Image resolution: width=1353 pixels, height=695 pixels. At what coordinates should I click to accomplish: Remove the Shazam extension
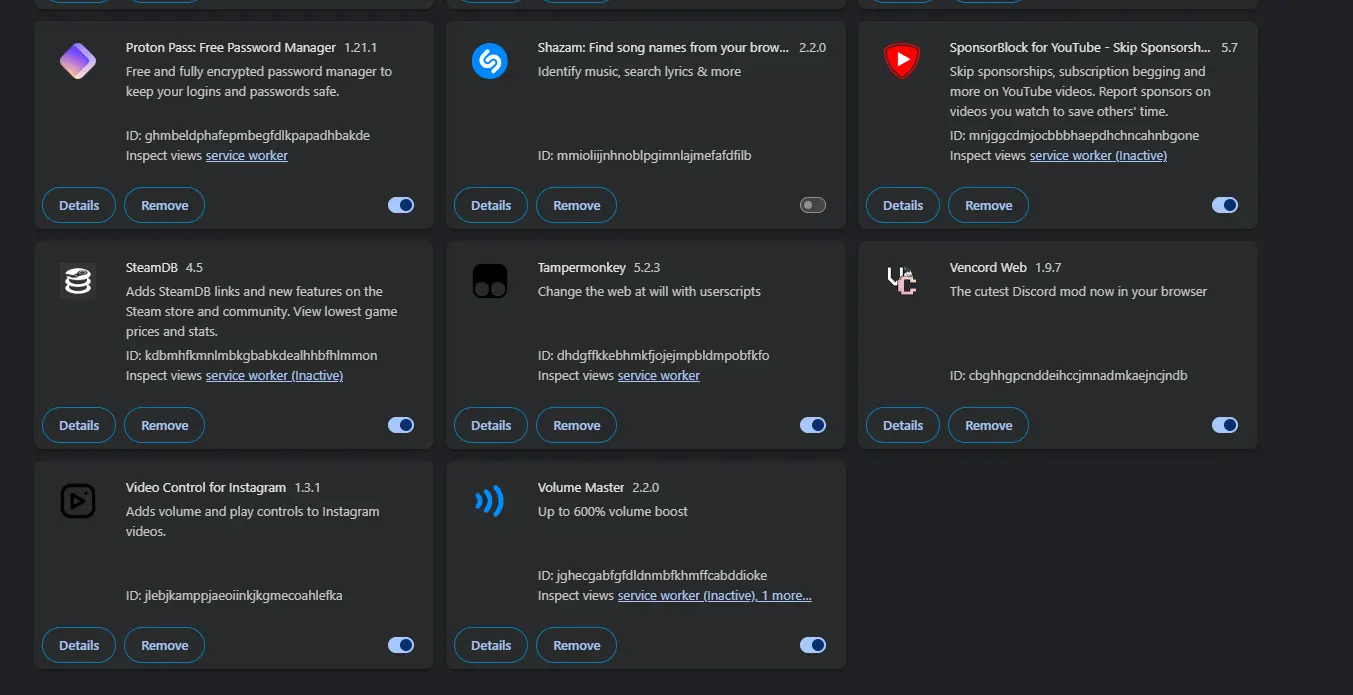pyautogui.click(x=577, y=205)
